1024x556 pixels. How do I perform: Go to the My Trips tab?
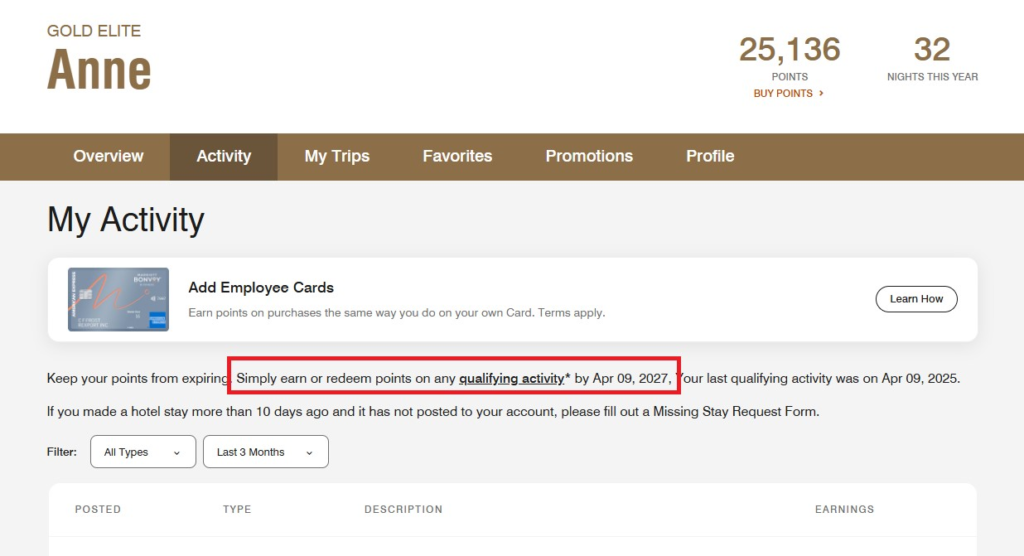(x=337, y=156)
